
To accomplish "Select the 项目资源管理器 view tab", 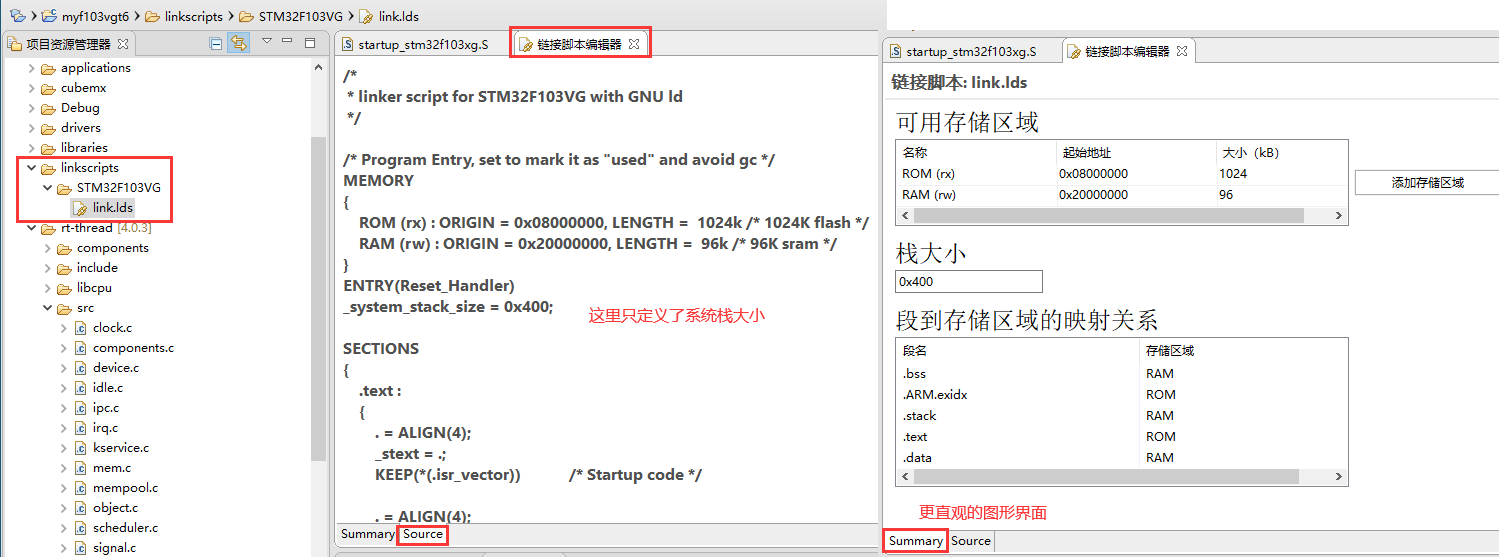I will pyautogui.click(x=68, y=44).
